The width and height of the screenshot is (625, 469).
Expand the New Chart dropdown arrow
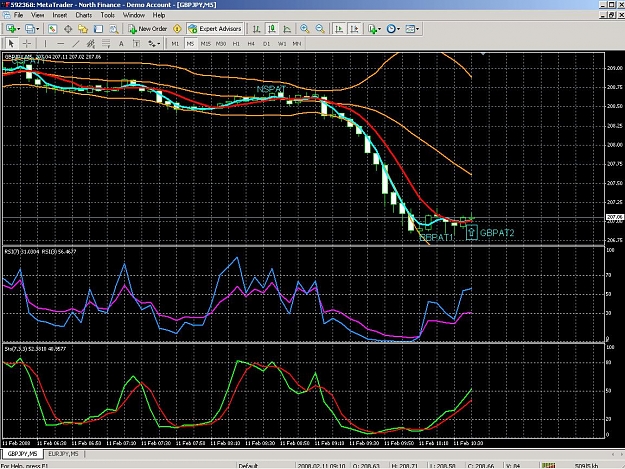click(x=18, y=29)
